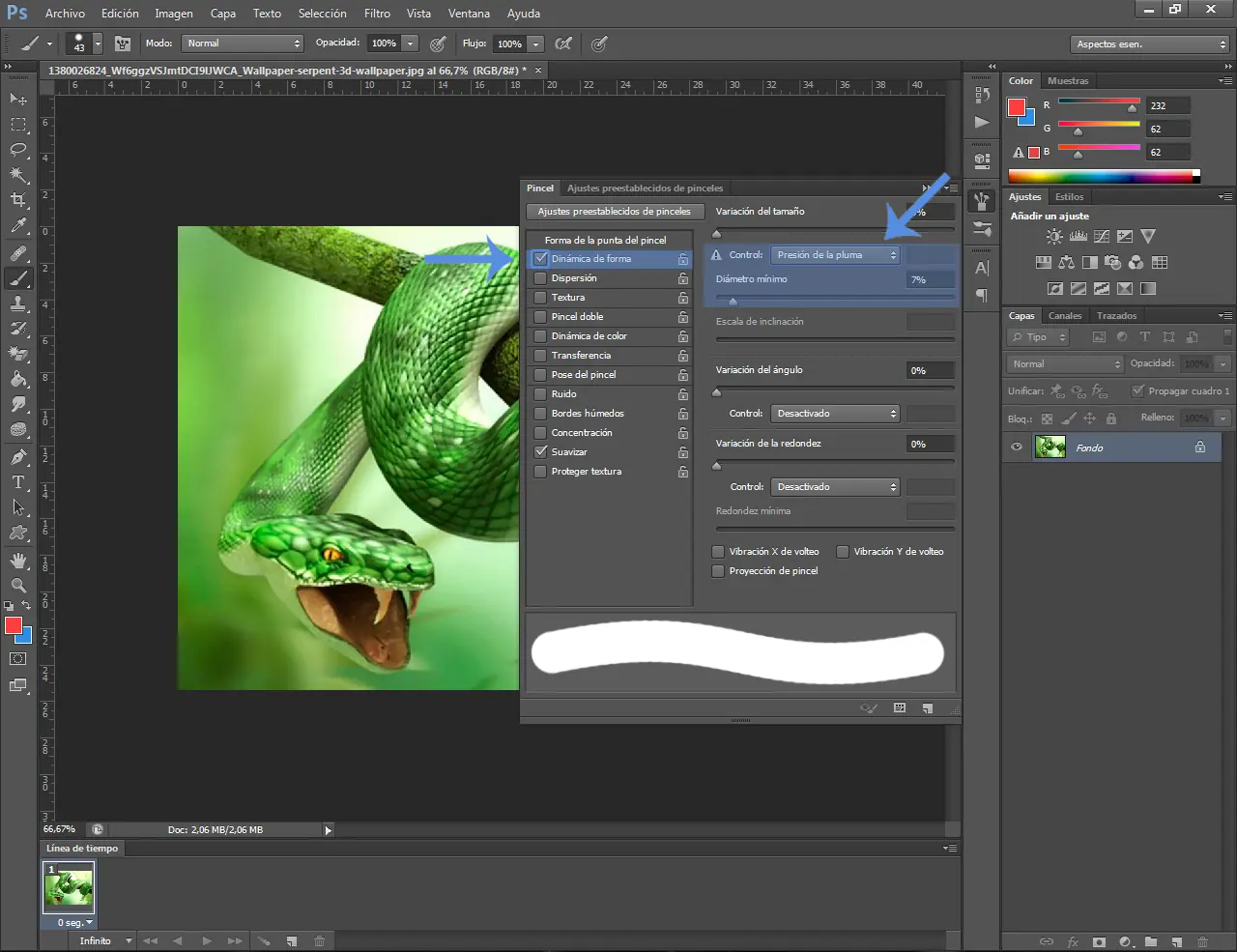The width and height of the screenshot is (1237, 952).
Task: Switch to the Canales tab
Action: click(x=1065, y=316)
